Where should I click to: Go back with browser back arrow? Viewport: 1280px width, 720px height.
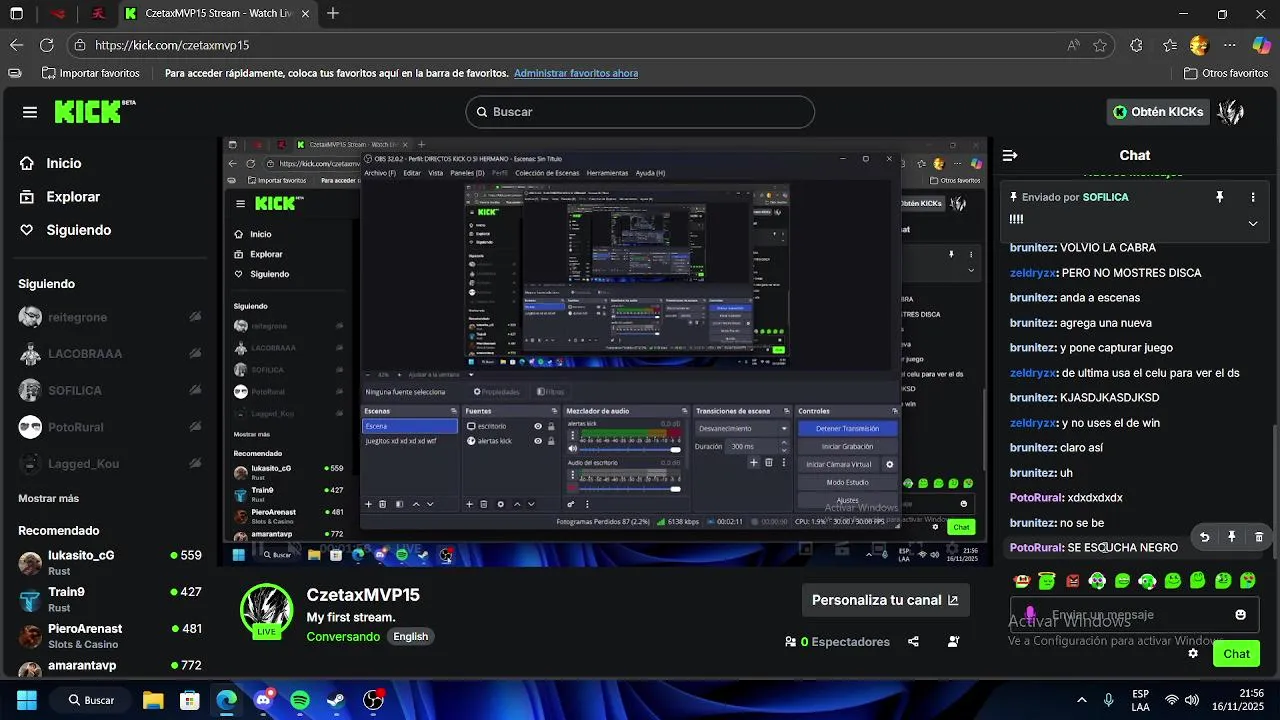(x=16, y=45)
